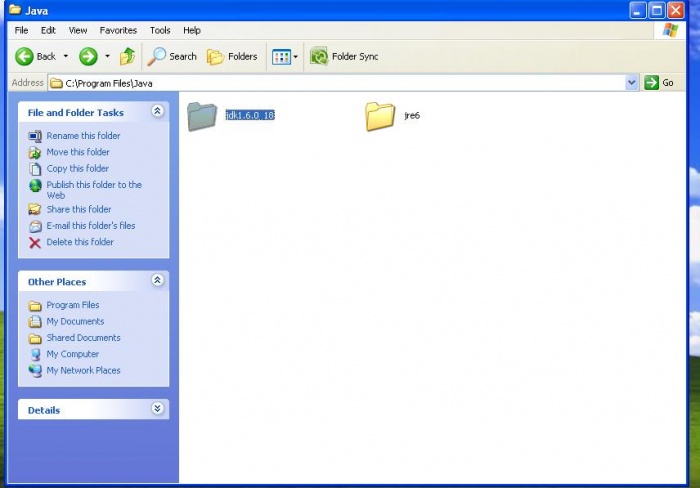
Task: Select the jdk1.6.0_18 folder icon
Action: click(202, 116)
